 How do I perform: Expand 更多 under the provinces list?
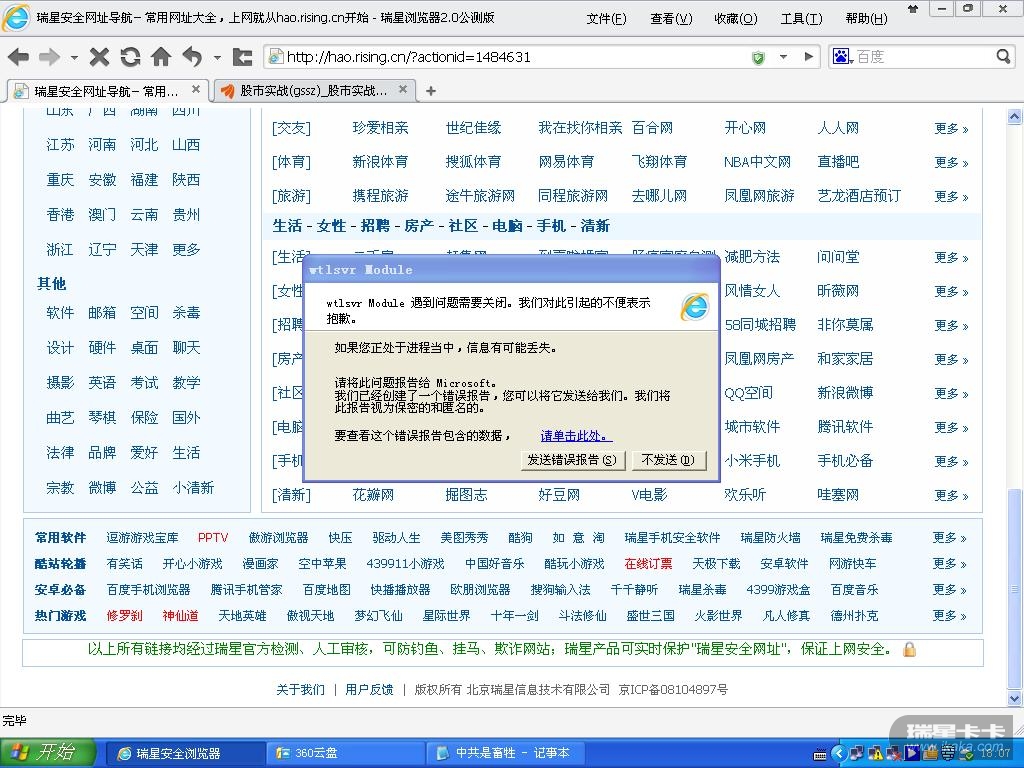(x=186, y=249)
